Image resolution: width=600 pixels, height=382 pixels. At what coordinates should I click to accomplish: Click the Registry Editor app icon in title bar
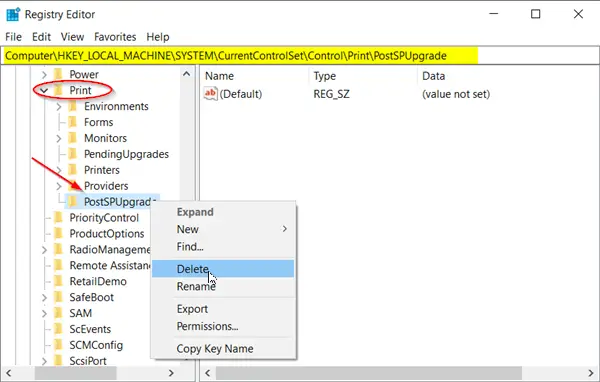coord(13,14)
